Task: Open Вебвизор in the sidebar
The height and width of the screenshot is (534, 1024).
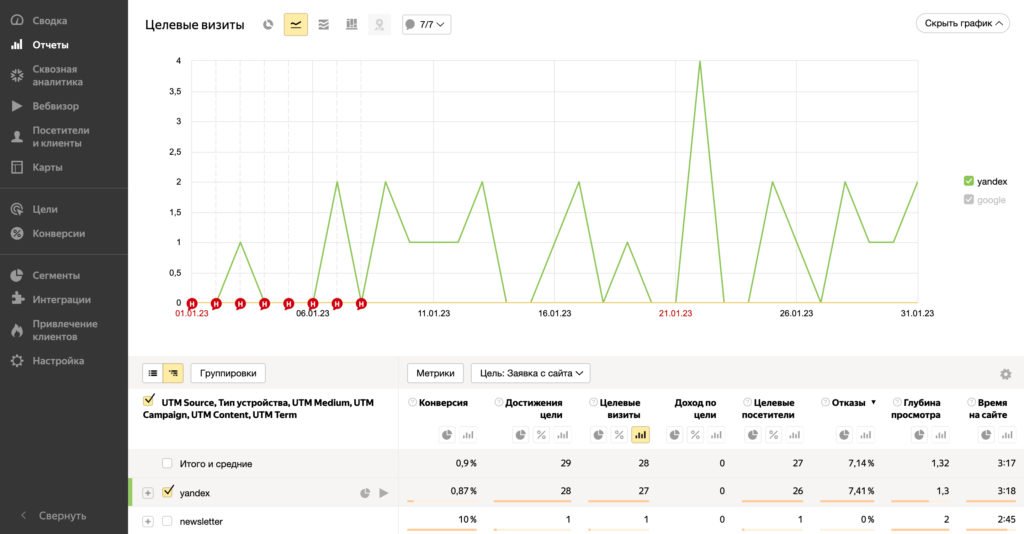Action: [x=55, y=106]
